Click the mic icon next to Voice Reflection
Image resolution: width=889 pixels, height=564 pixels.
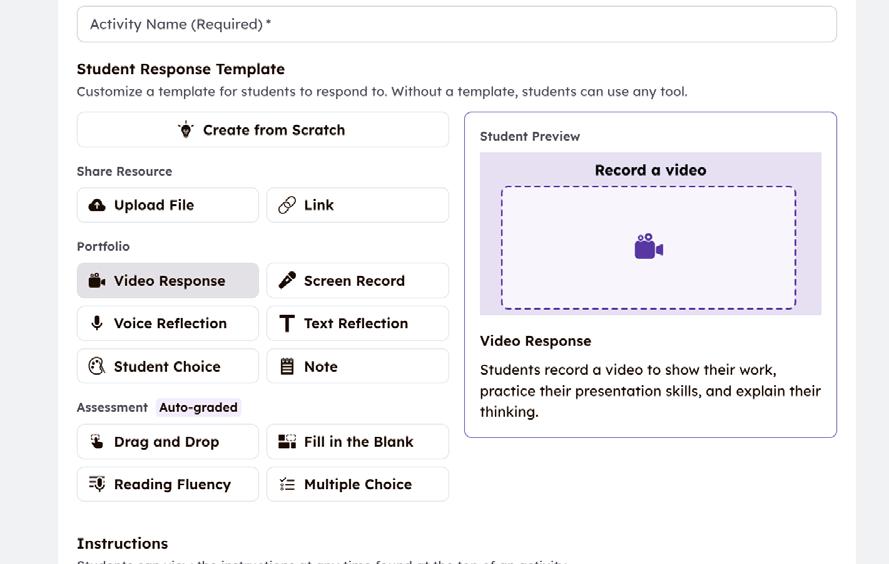tap(97, 323)
